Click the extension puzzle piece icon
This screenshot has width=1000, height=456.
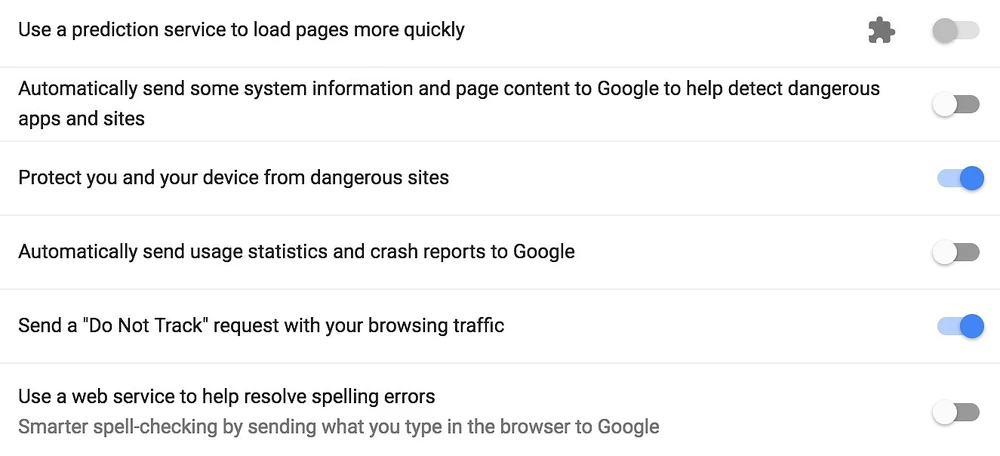pos(881,31)
